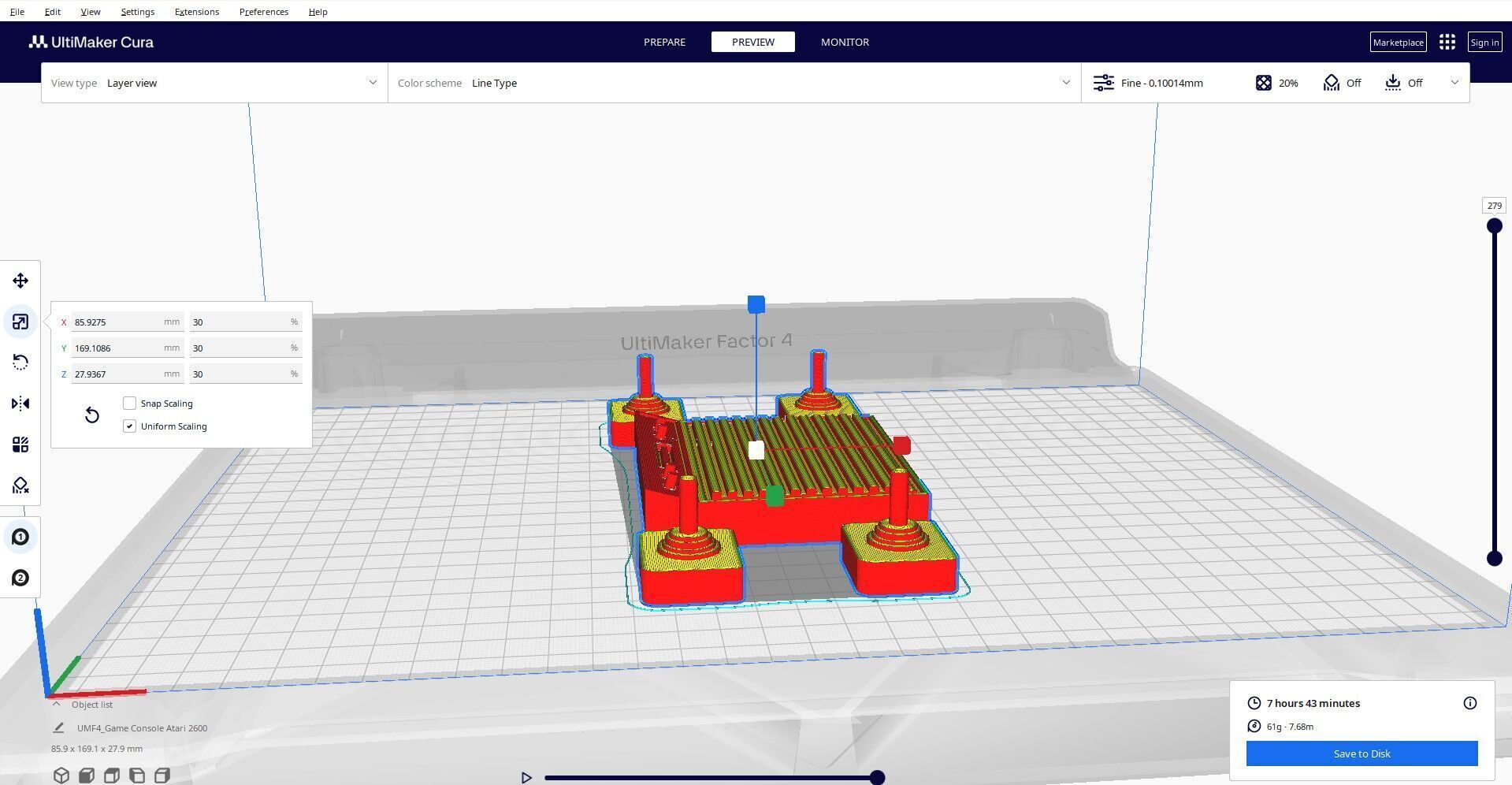The width and height of the screenshot is (1512, 785).
Task: Click the Y scale percent field
Action: 246,348
